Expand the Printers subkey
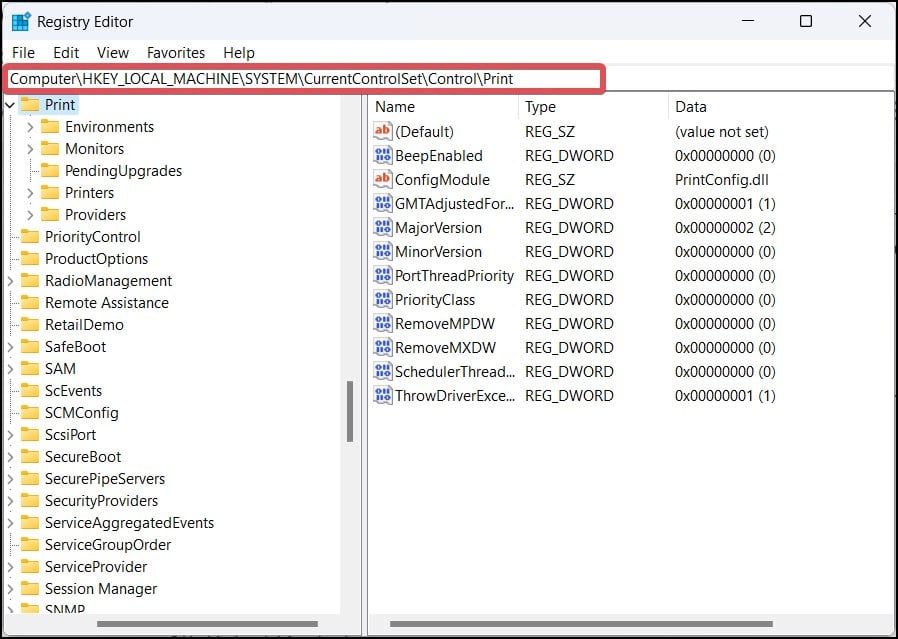The image size is (898, 639). click(30, 193)
